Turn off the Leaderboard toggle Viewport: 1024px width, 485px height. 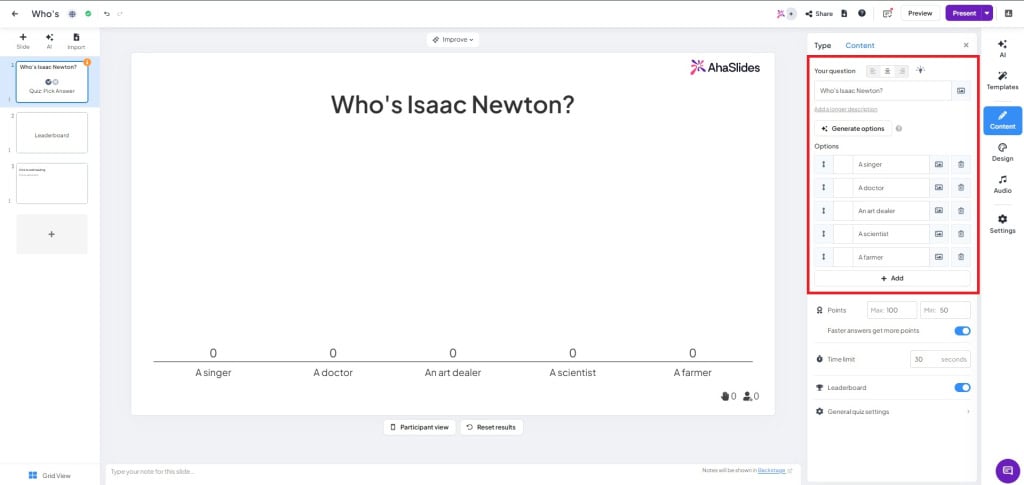pos(962,387)
